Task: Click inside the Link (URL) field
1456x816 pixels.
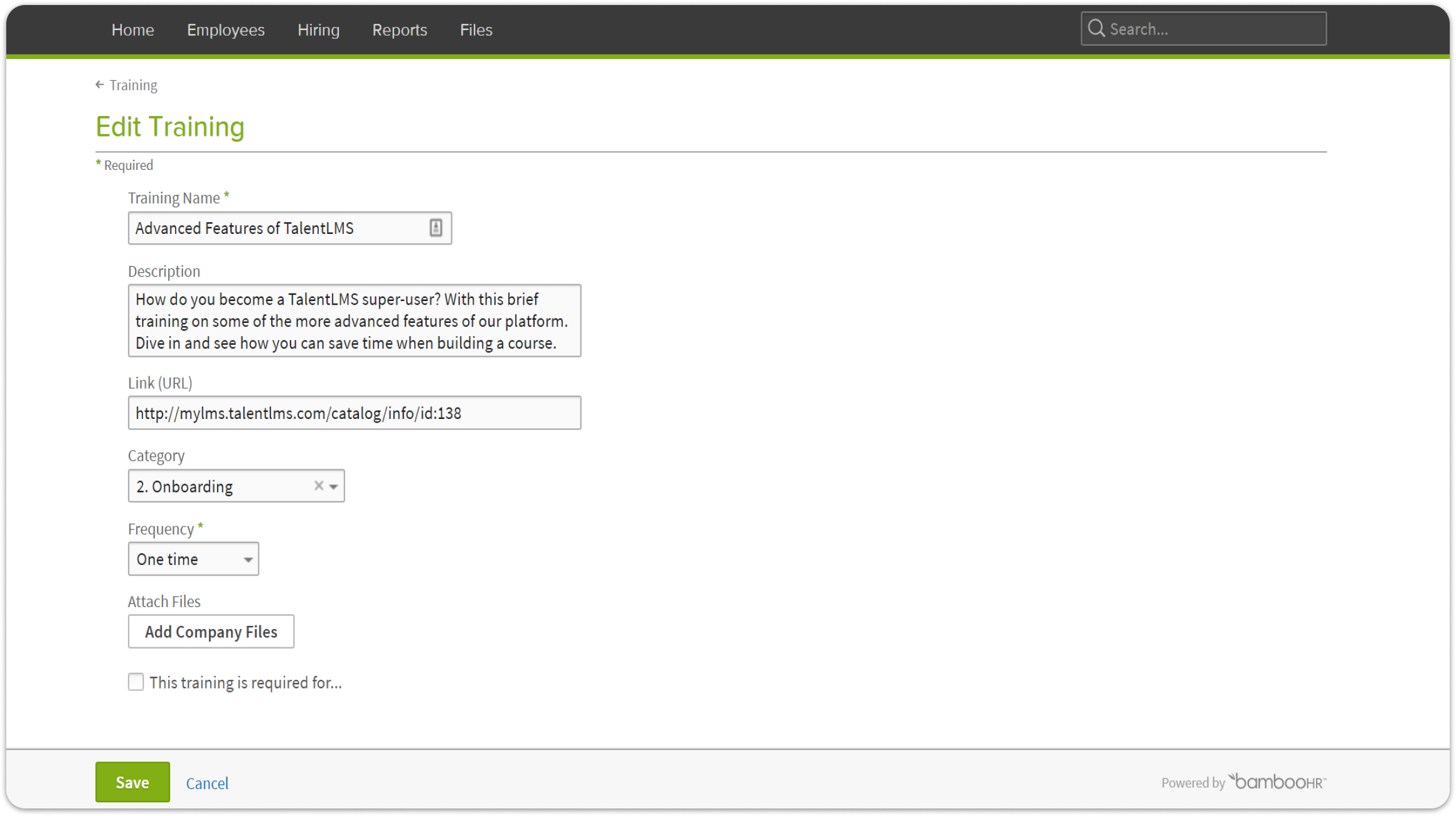Action: click(355, 413)
